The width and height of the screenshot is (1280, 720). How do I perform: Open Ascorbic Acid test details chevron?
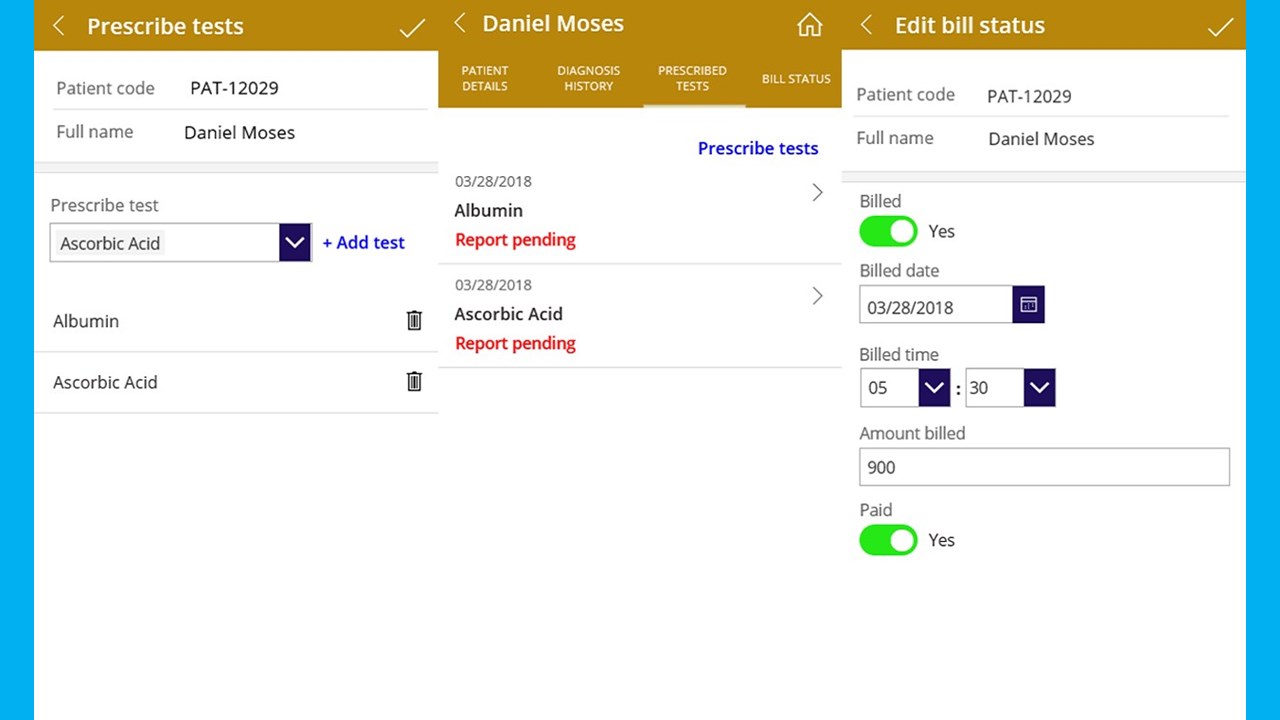817,296
